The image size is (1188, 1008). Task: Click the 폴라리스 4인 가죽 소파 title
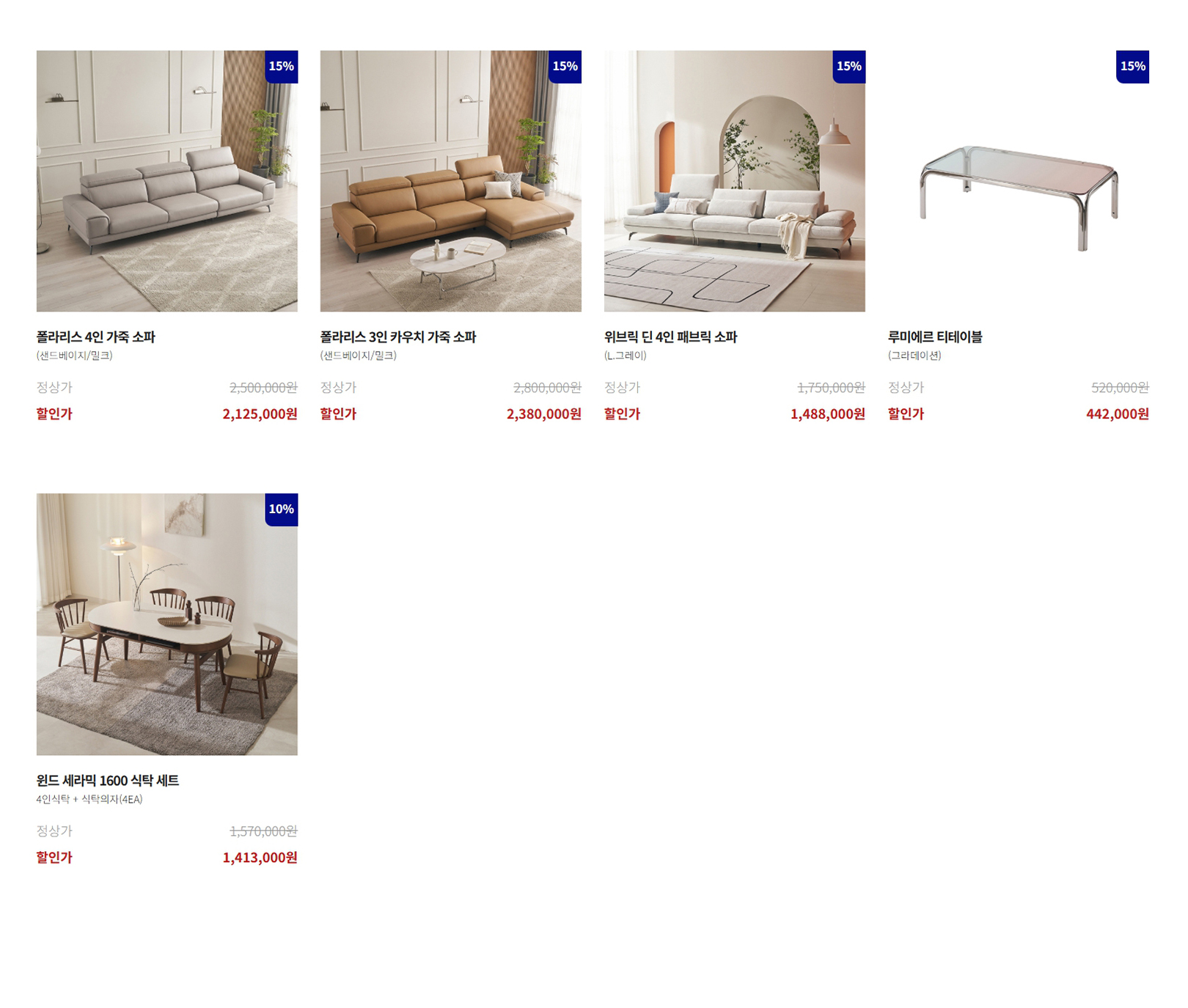(x=96, y=337)
